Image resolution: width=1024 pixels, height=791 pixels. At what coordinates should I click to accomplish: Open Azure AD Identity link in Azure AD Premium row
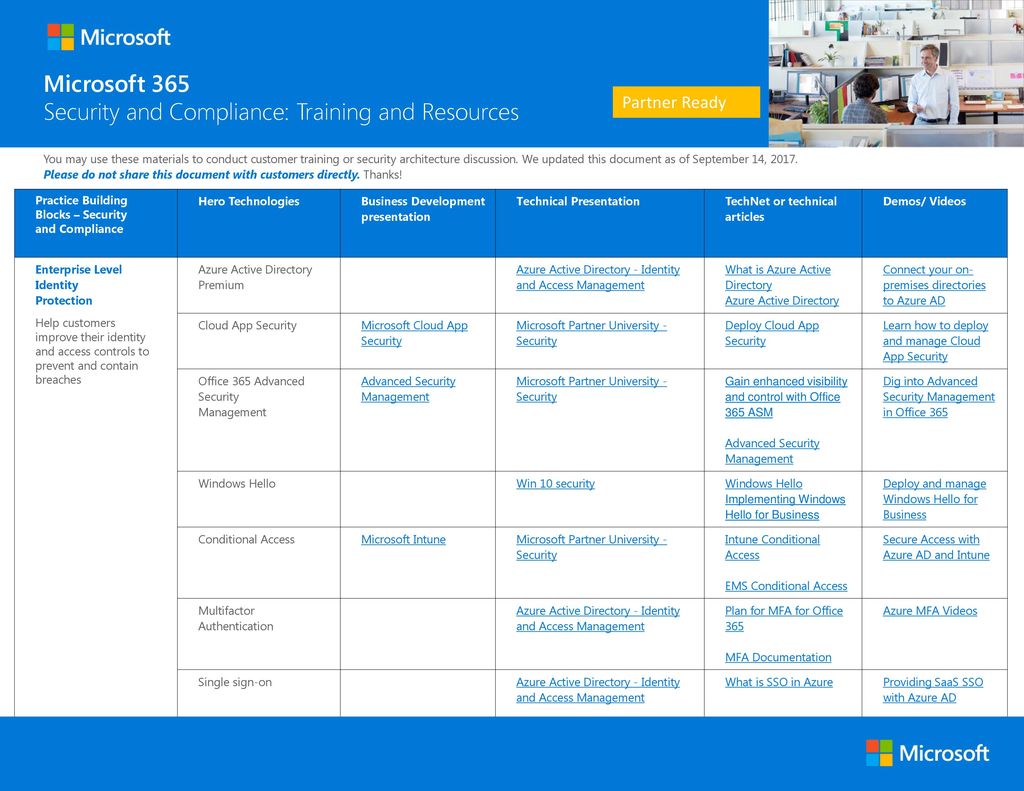coord(598,277)
